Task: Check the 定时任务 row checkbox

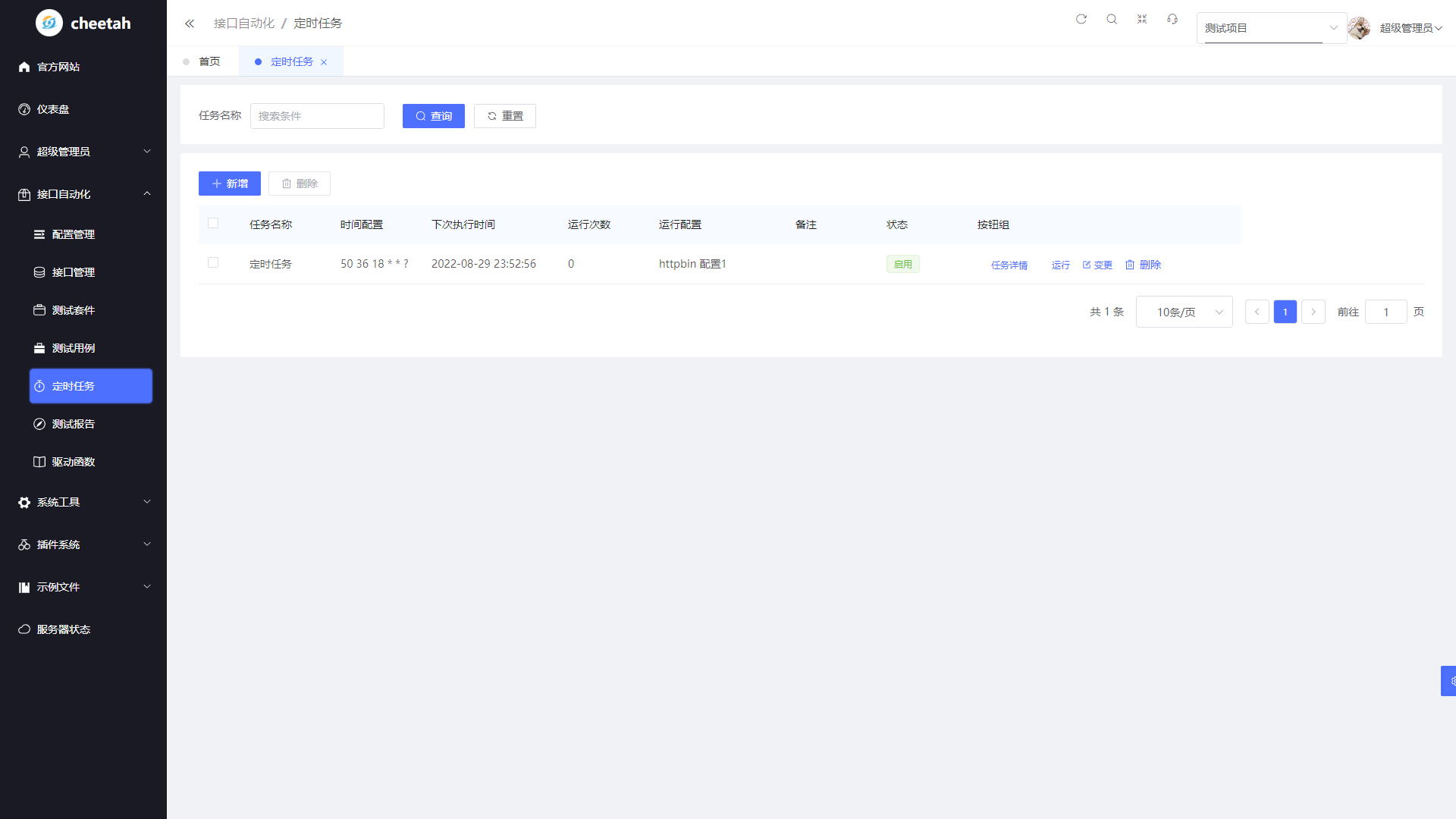Action: (213, 262)
